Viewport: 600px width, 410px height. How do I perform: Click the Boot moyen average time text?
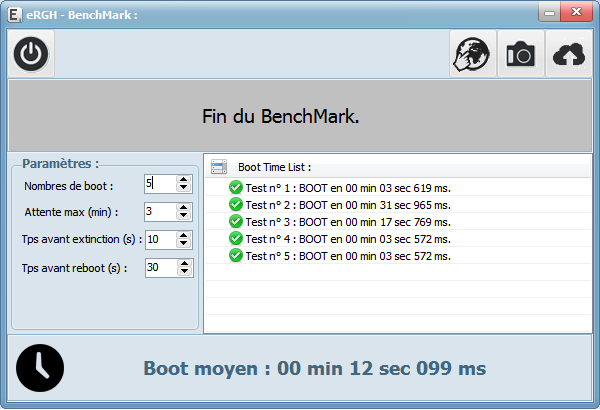coord(314,368)
